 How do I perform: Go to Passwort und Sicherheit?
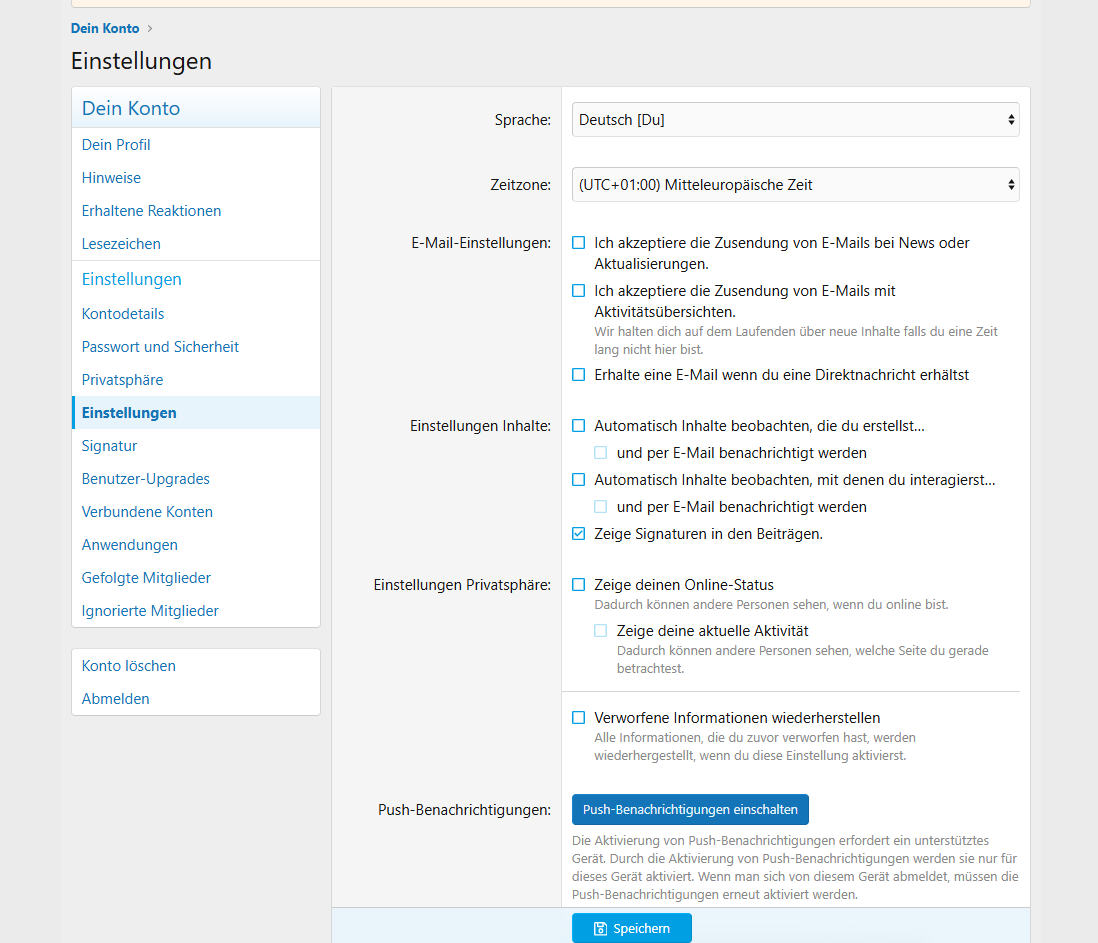pos(160,347)
